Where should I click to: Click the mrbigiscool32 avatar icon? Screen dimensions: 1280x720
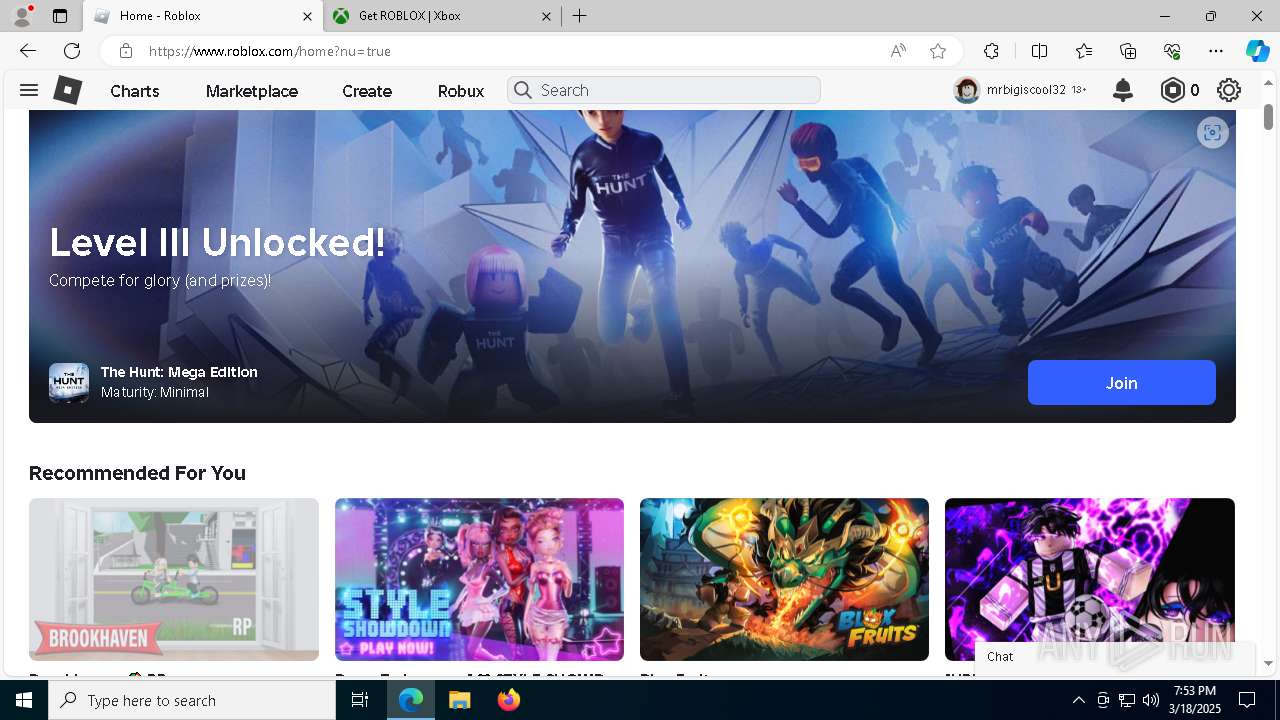(x=966, y=90)
